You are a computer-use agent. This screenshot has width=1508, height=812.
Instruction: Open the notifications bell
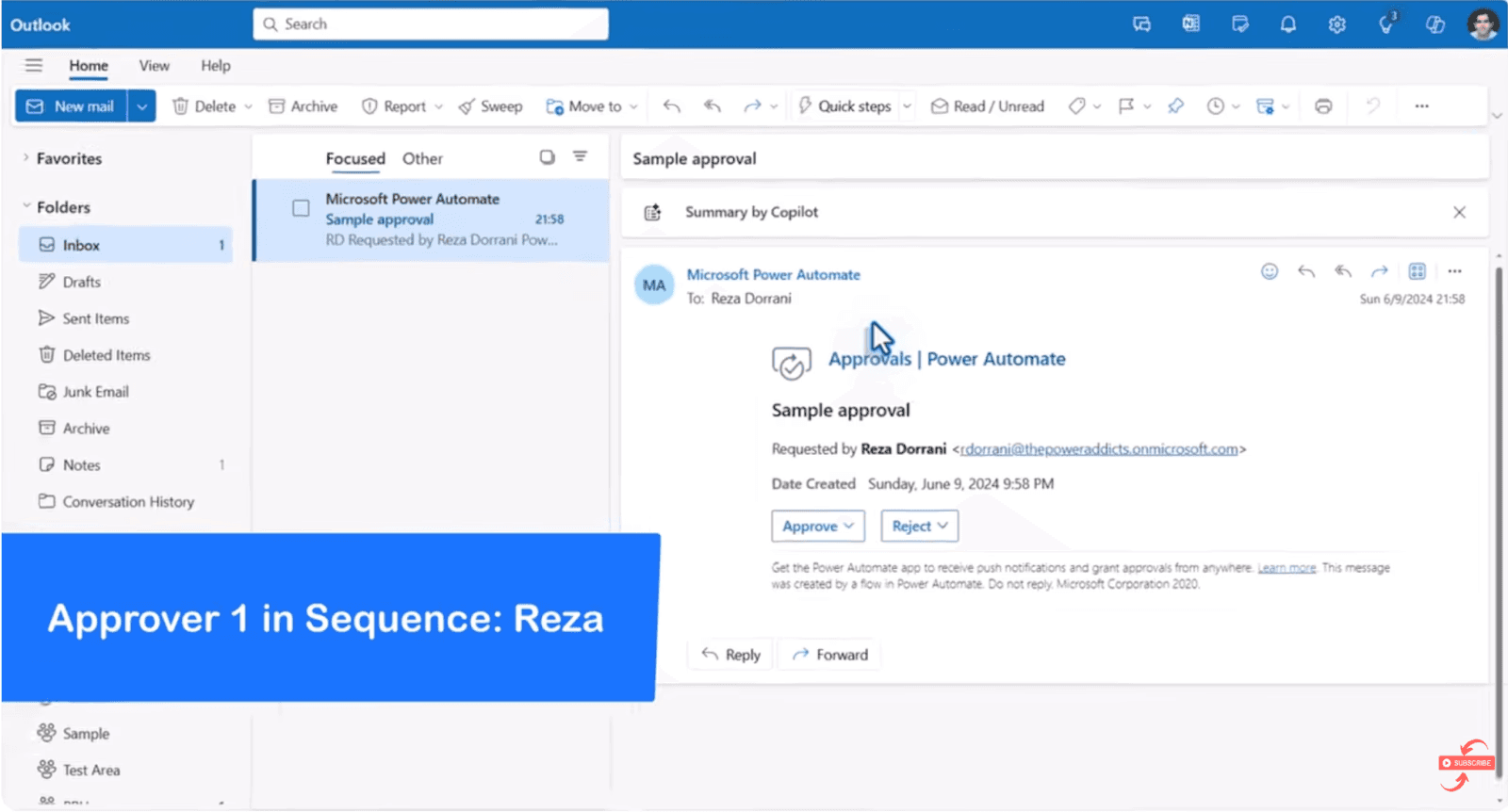(1288, 24)
